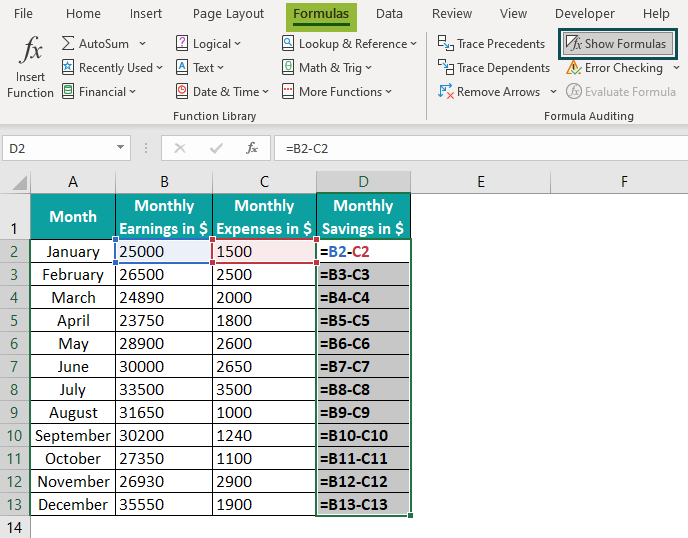Open the Recently Used functions list
The width and height of the screenshot is (688, 538).
tap(112, 68)
